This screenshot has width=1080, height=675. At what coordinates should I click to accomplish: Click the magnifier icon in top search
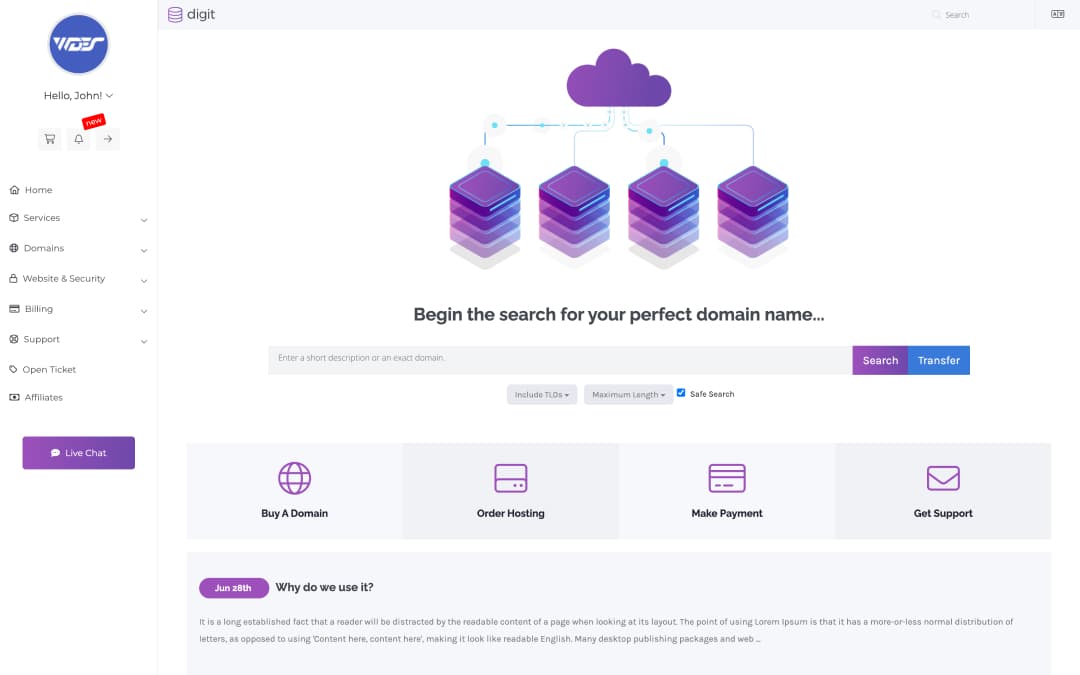coord(936,14)
